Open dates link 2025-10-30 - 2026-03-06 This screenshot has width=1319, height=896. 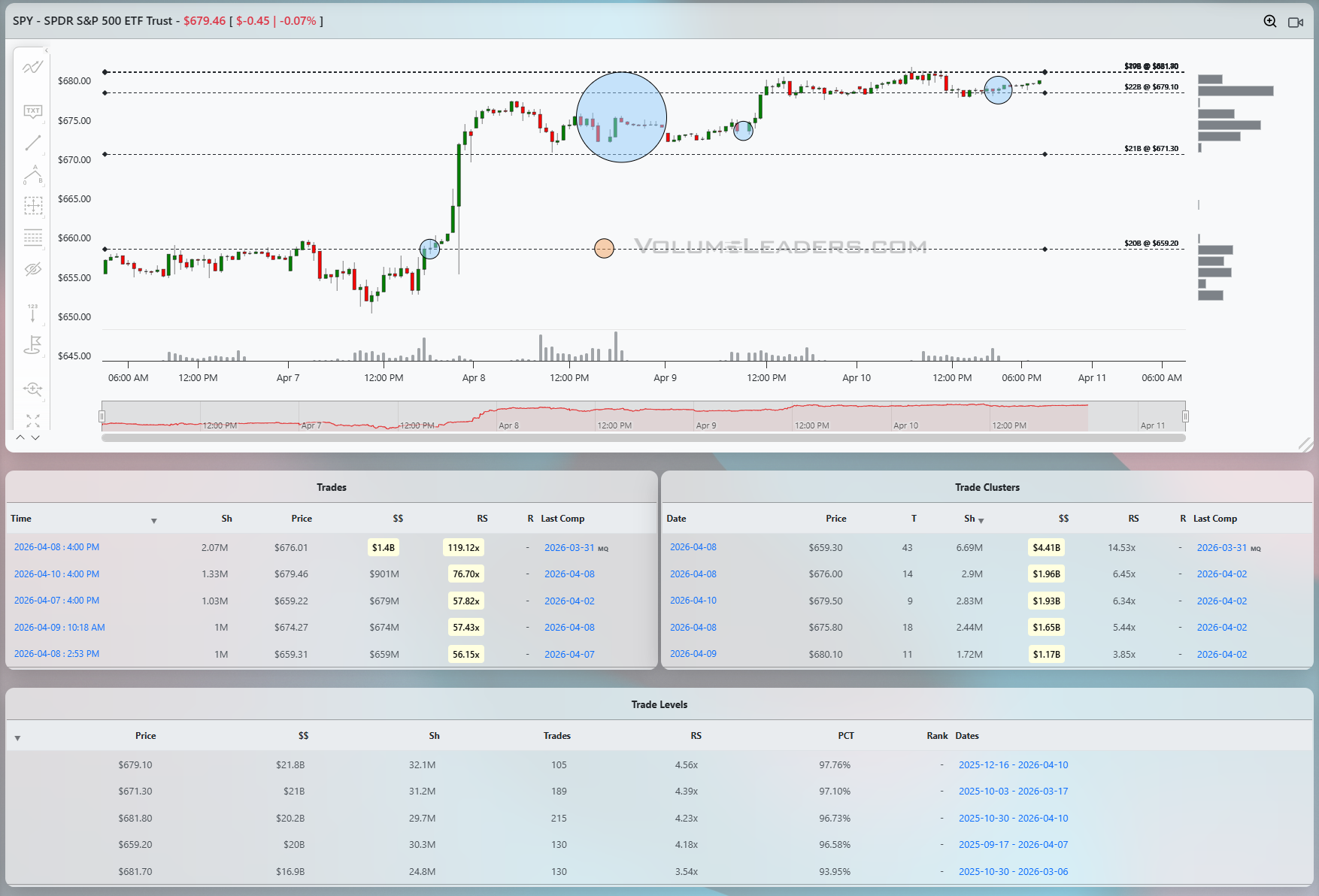coord(1013,872)
